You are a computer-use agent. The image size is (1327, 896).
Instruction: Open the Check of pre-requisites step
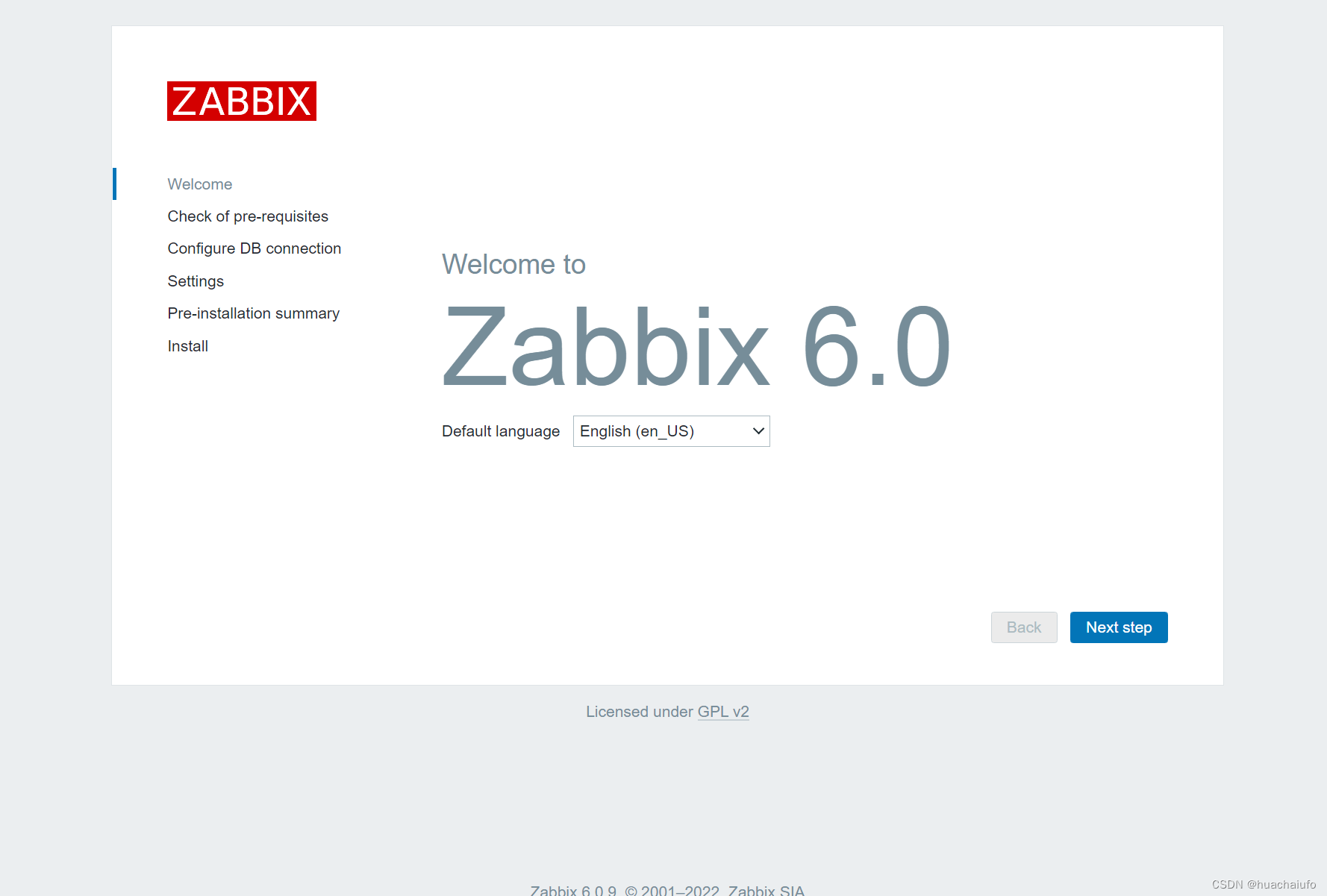(248, 216)
